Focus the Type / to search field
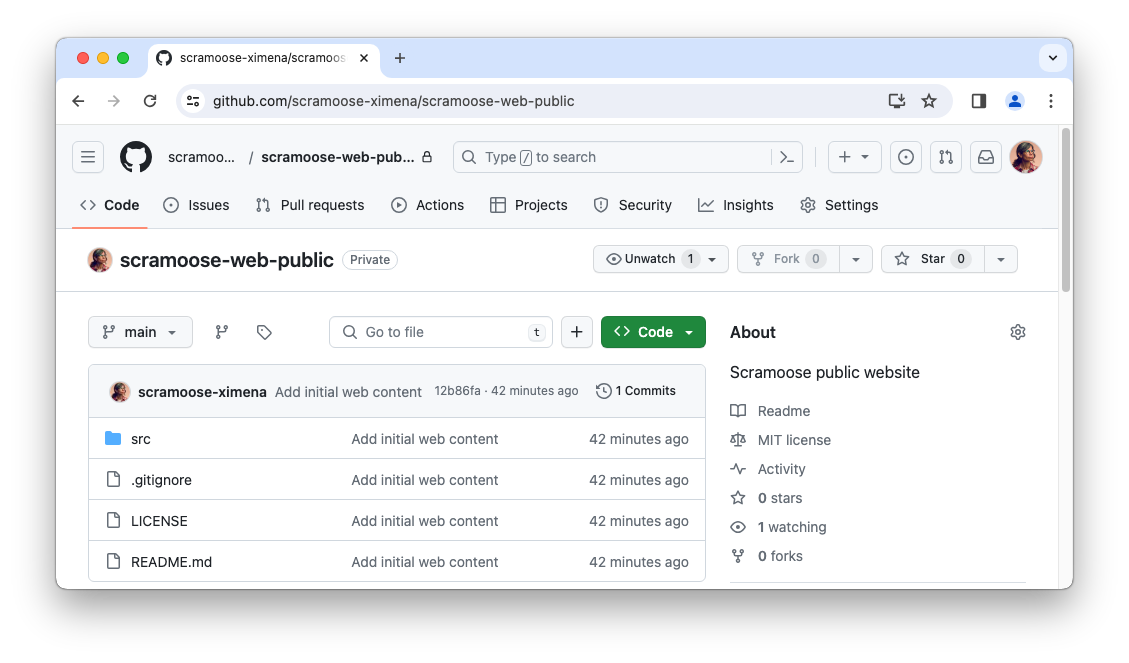1129x663 pixels. [x=612, y=157]
